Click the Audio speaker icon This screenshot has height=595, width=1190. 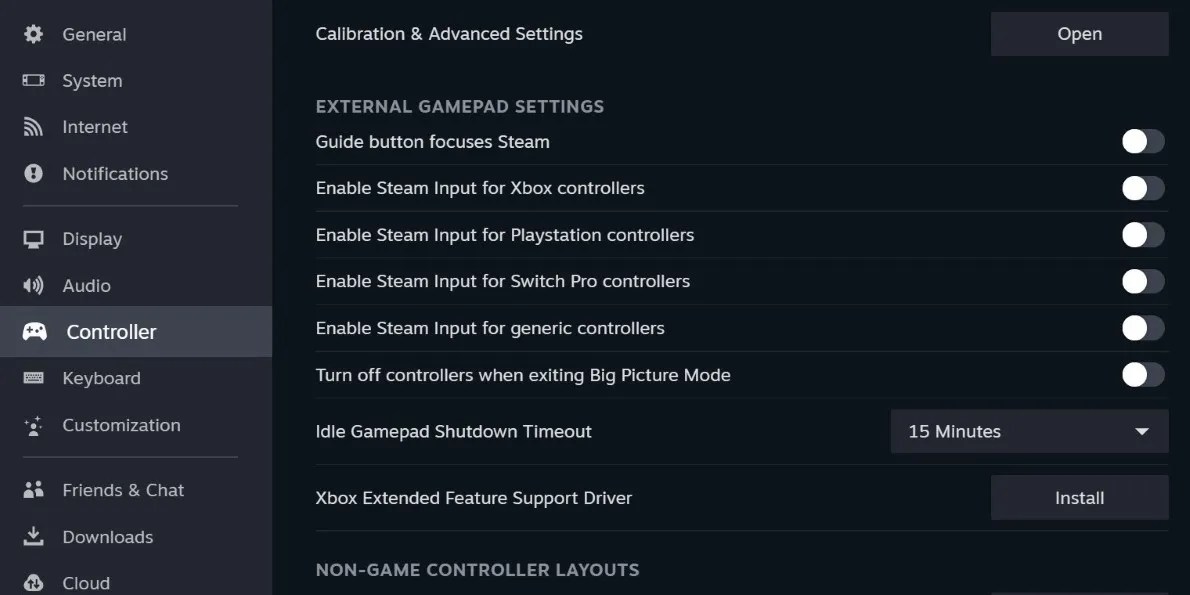point(33,285)
